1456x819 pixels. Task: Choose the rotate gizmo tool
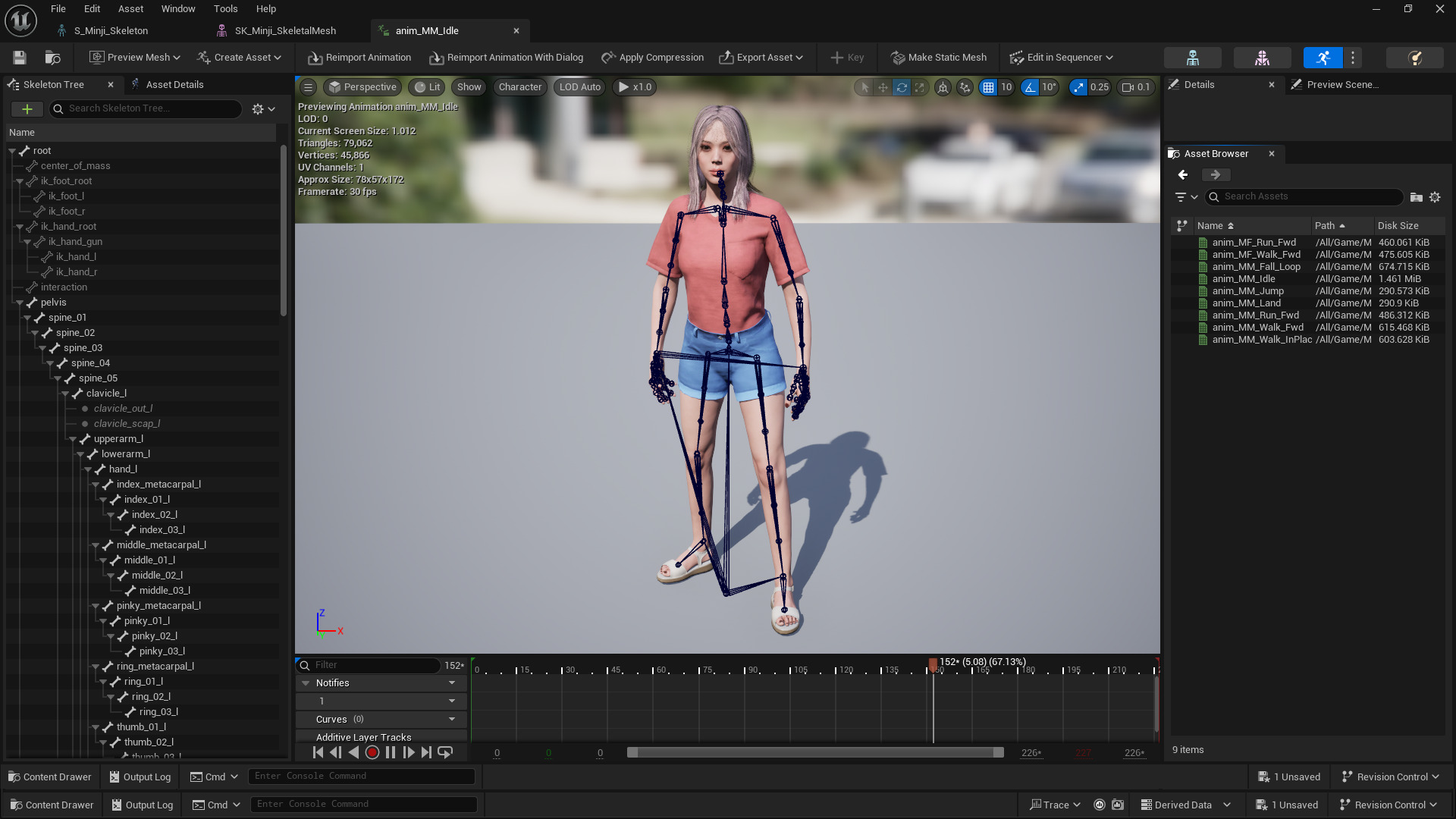902,87
